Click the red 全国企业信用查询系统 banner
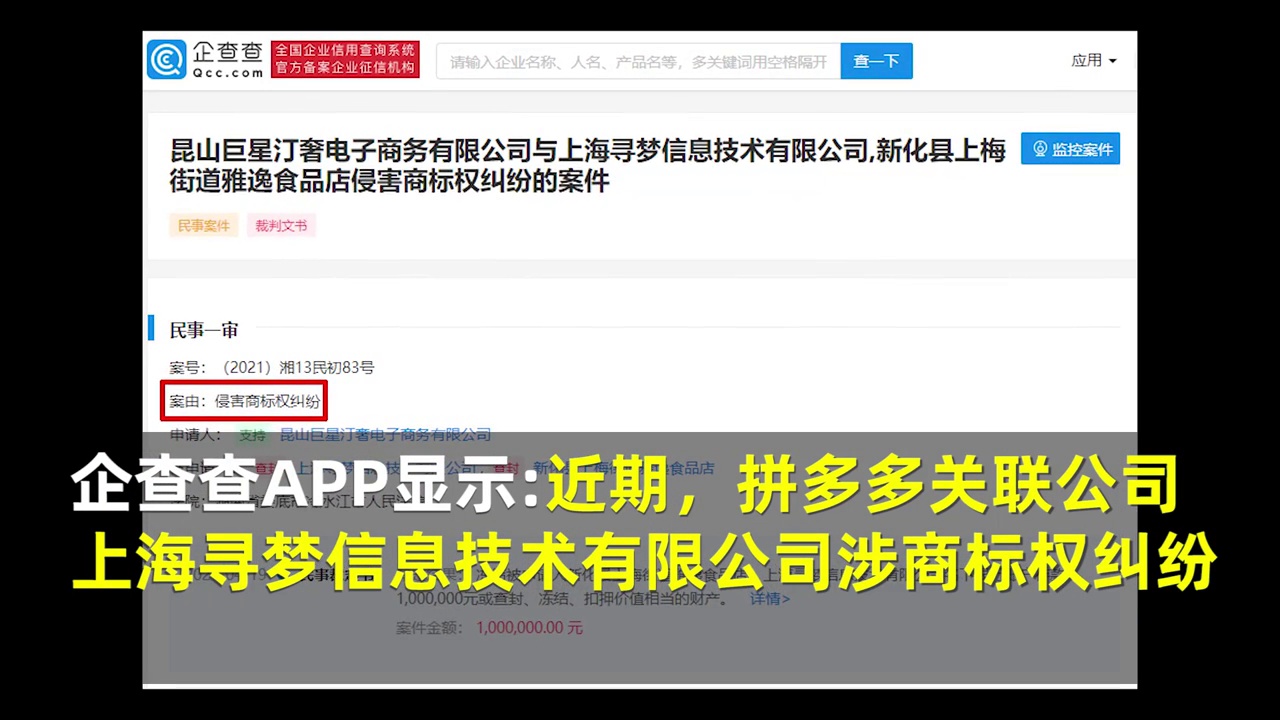1280x720 pixels. [345, 60]
